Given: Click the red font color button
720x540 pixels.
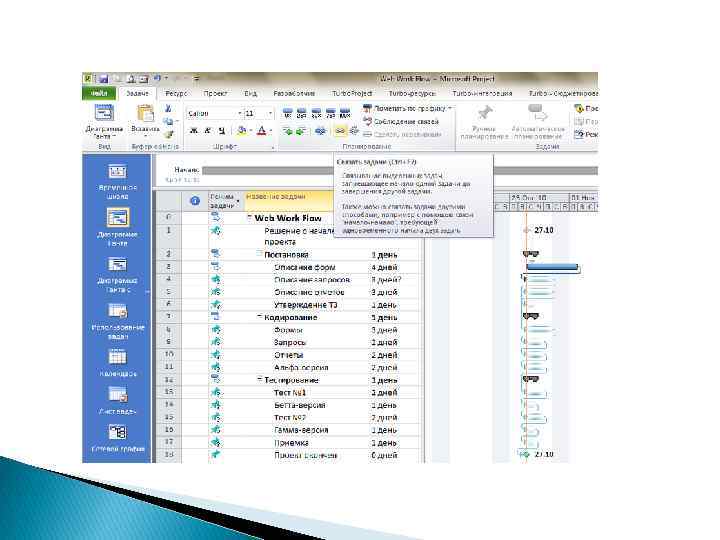Looking at the screenshot, I should [x=261, y=131].
